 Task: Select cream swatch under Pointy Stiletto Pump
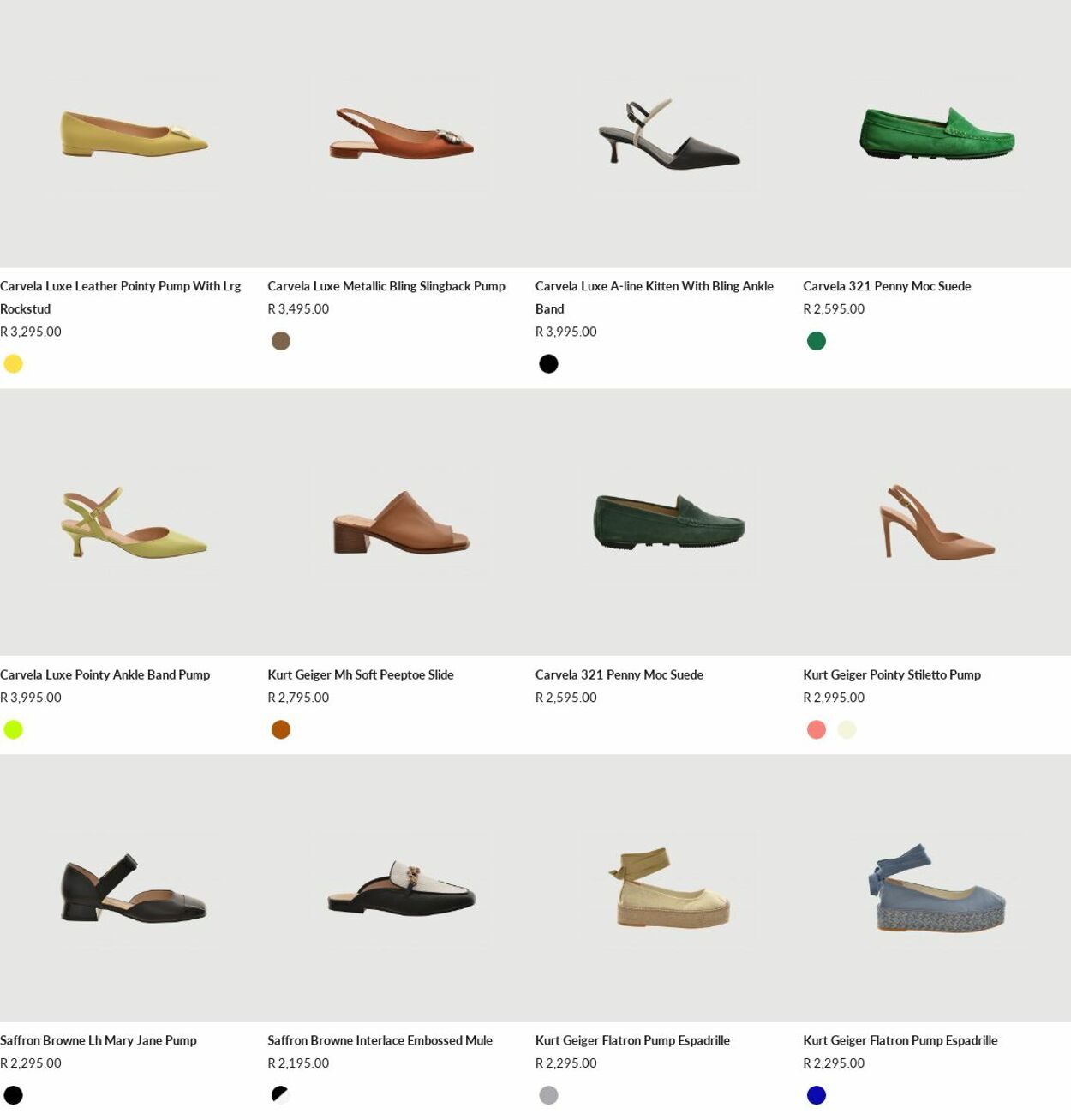847,730
